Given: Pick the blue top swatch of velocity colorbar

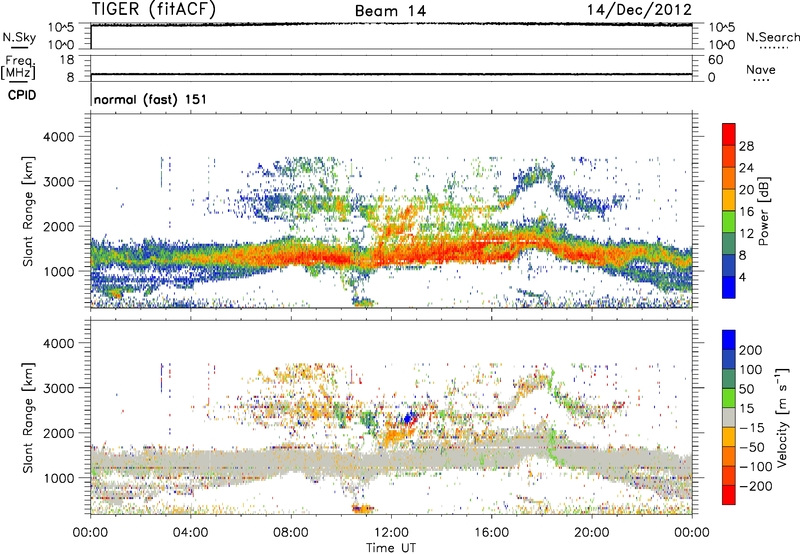Looking at the screenshot, I should point(729,340).
